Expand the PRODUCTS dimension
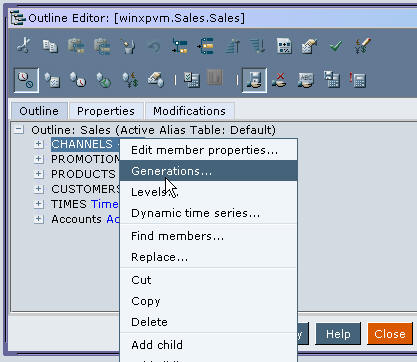The image size is (417, 362). point(39,174)
